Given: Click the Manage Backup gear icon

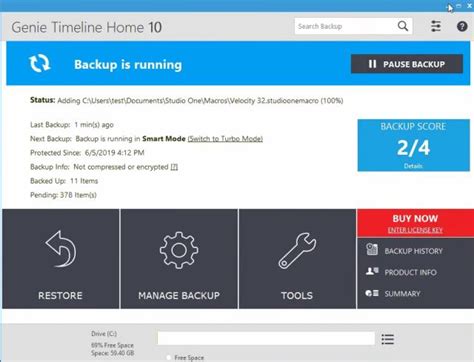Looking at the screenshot, I should (x=179, y=250).
